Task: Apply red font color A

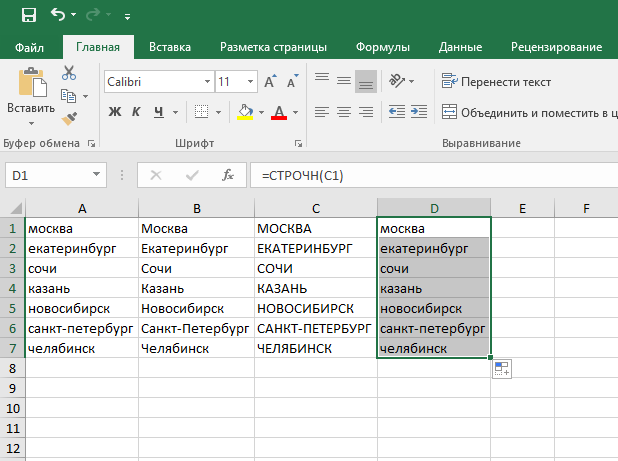Action: [279, 112]
